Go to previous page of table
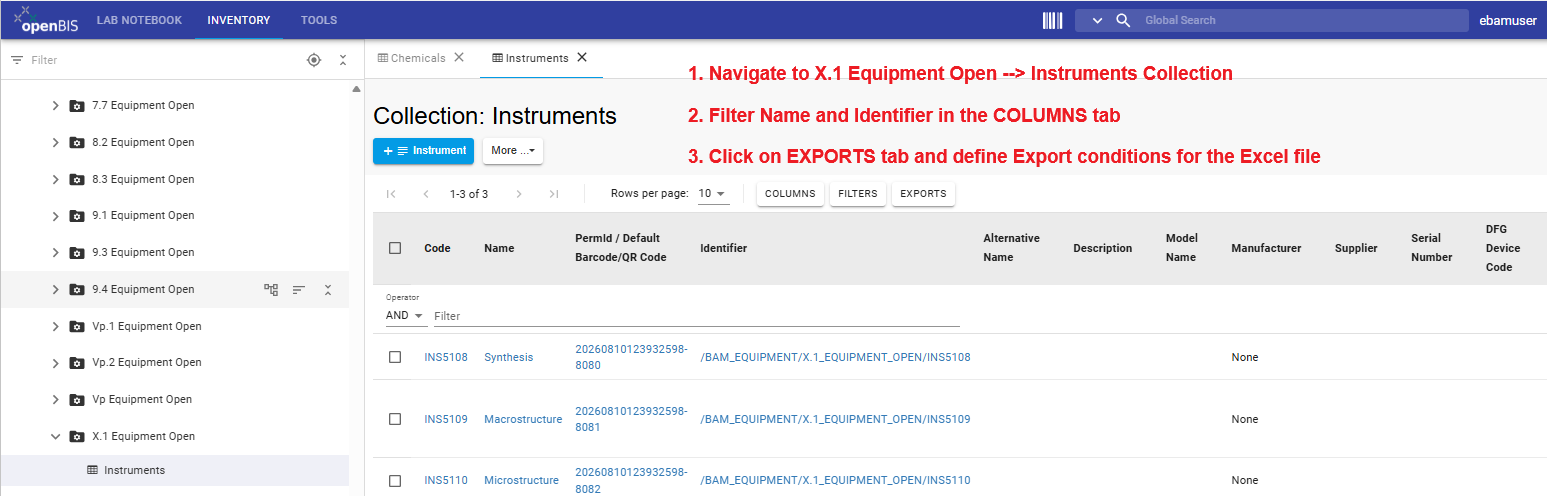Screen dimensions: 1547x496 (426, 194)
